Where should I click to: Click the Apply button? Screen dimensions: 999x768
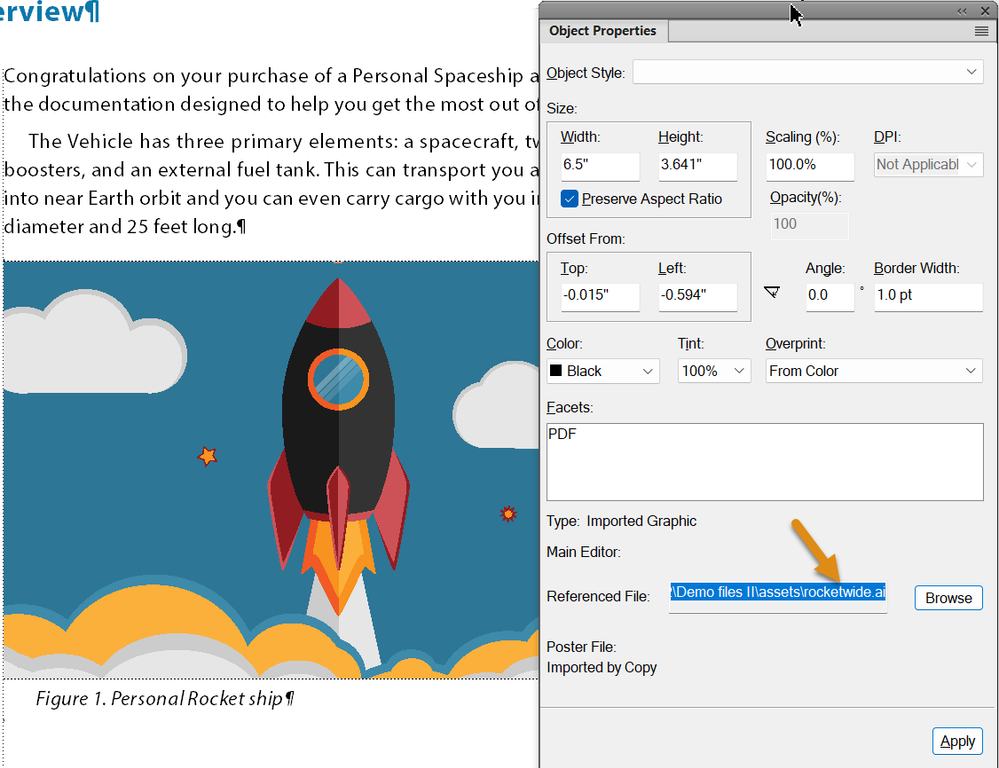[x=957, y=741]
